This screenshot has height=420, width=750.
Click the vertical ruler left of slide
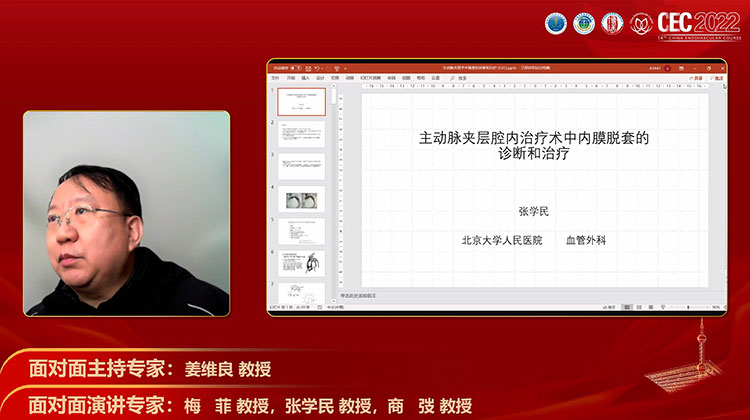[x=341, y=189]
